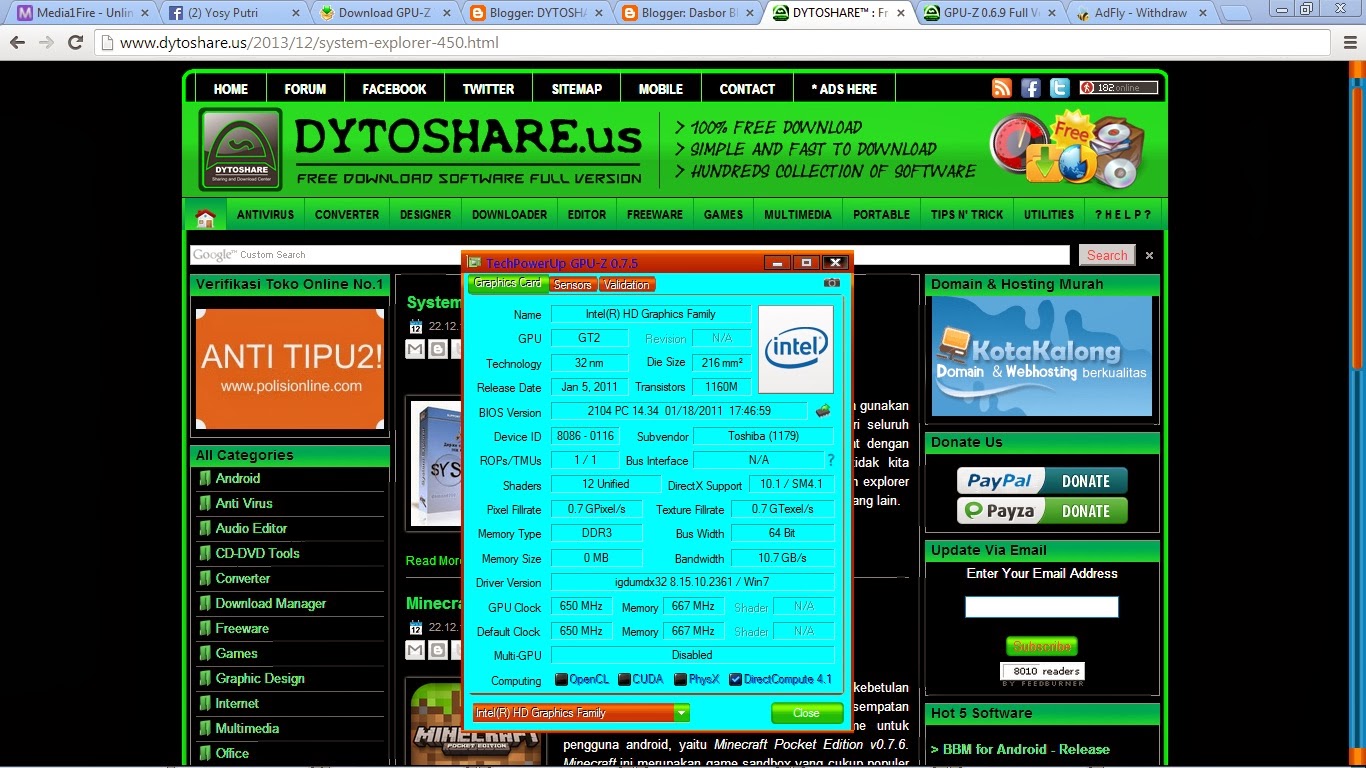Open the FORUM menu item
Screen dimensions: 1366x768
click(x=305, y=89)
